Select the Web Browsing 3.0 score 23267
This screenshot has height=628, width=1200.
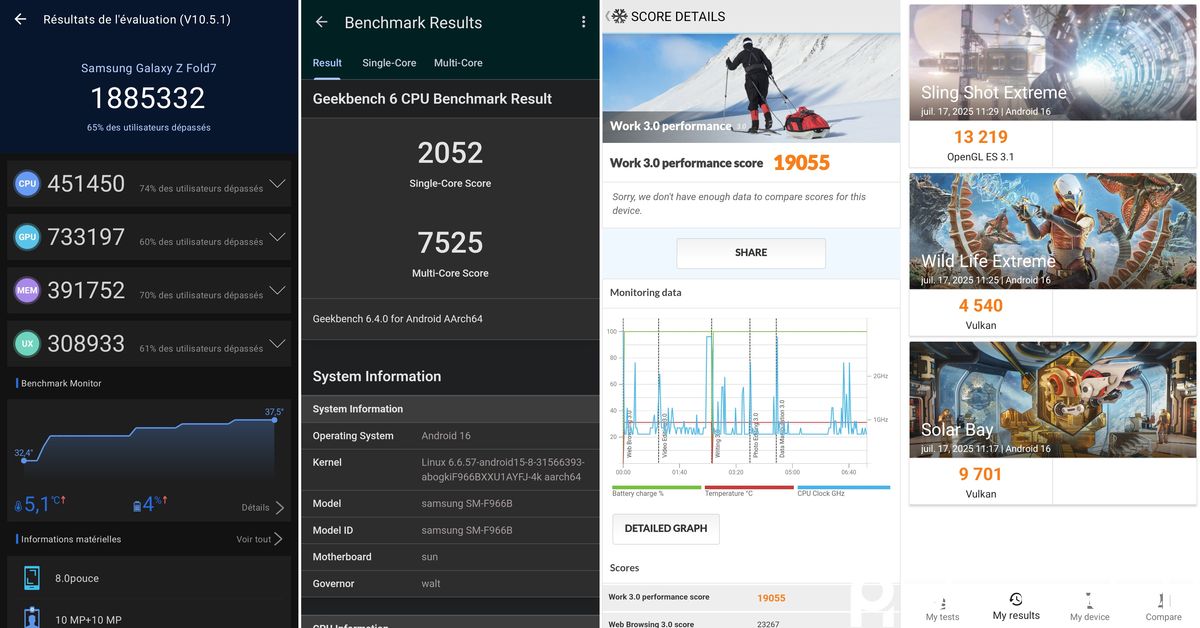[768, 624]
